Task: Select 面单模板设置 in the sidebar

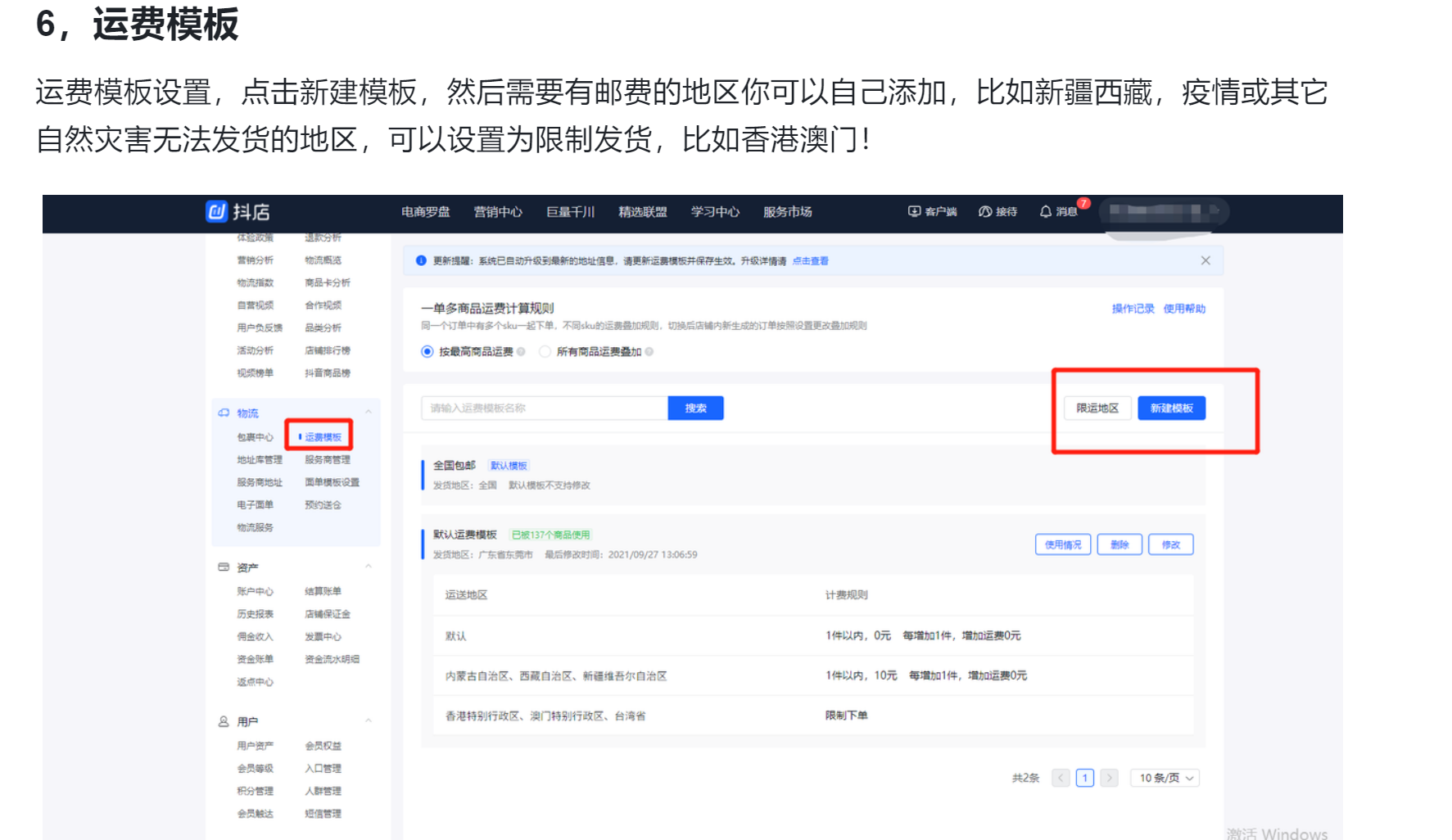Action: point(332,483)
